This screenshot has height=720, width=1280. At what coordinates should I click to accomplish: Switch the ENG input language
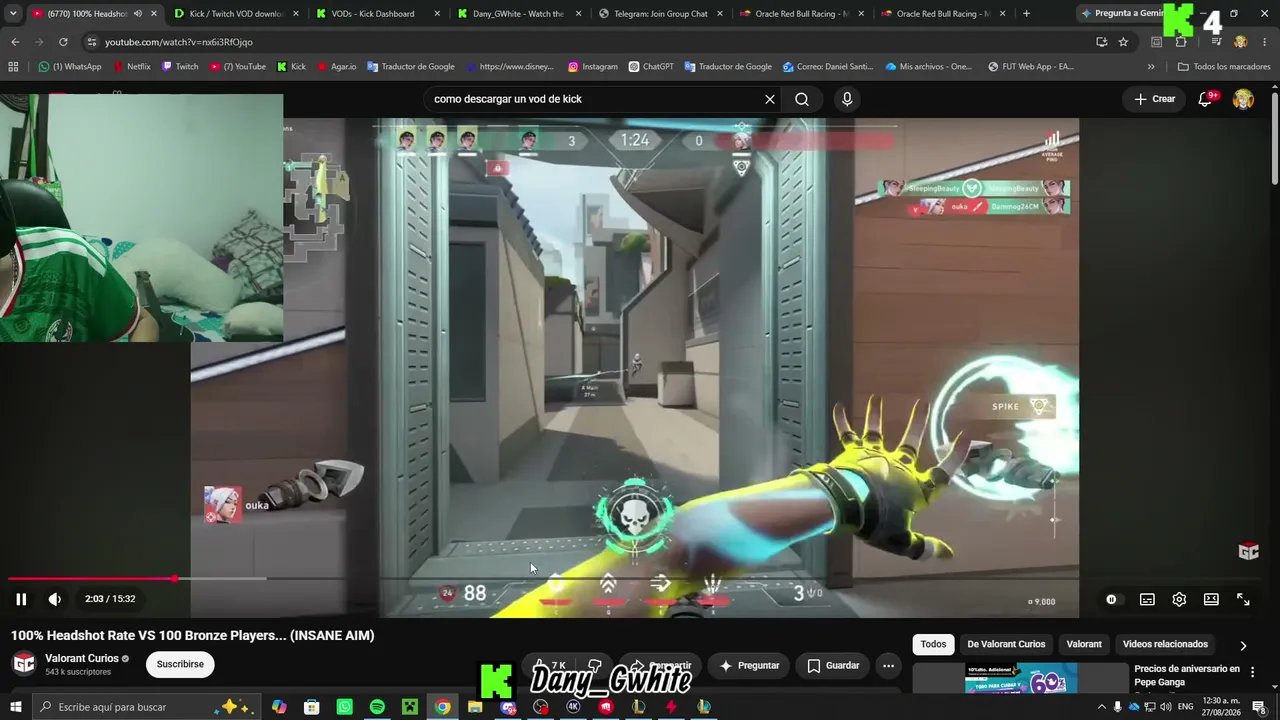point(1186,707)
